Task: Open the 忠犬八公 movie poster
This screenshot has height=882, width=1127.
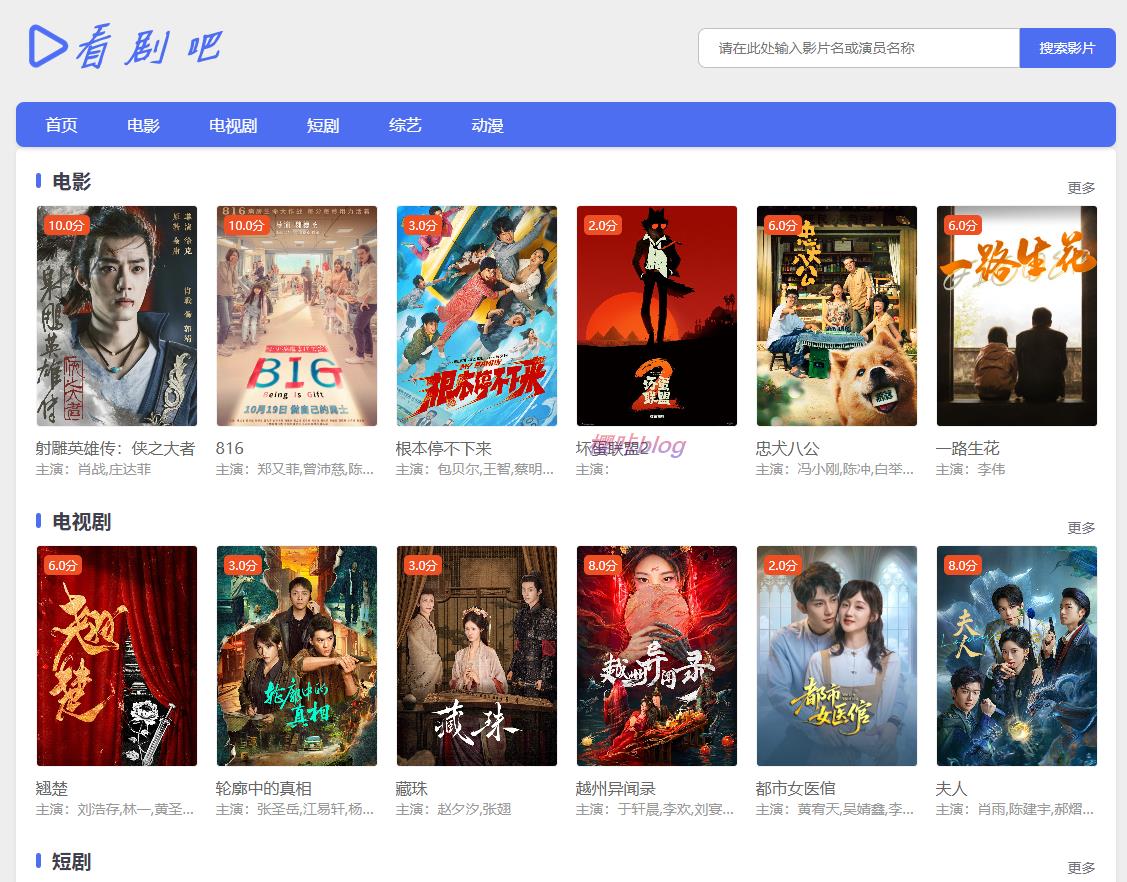Action: (837, 316)
